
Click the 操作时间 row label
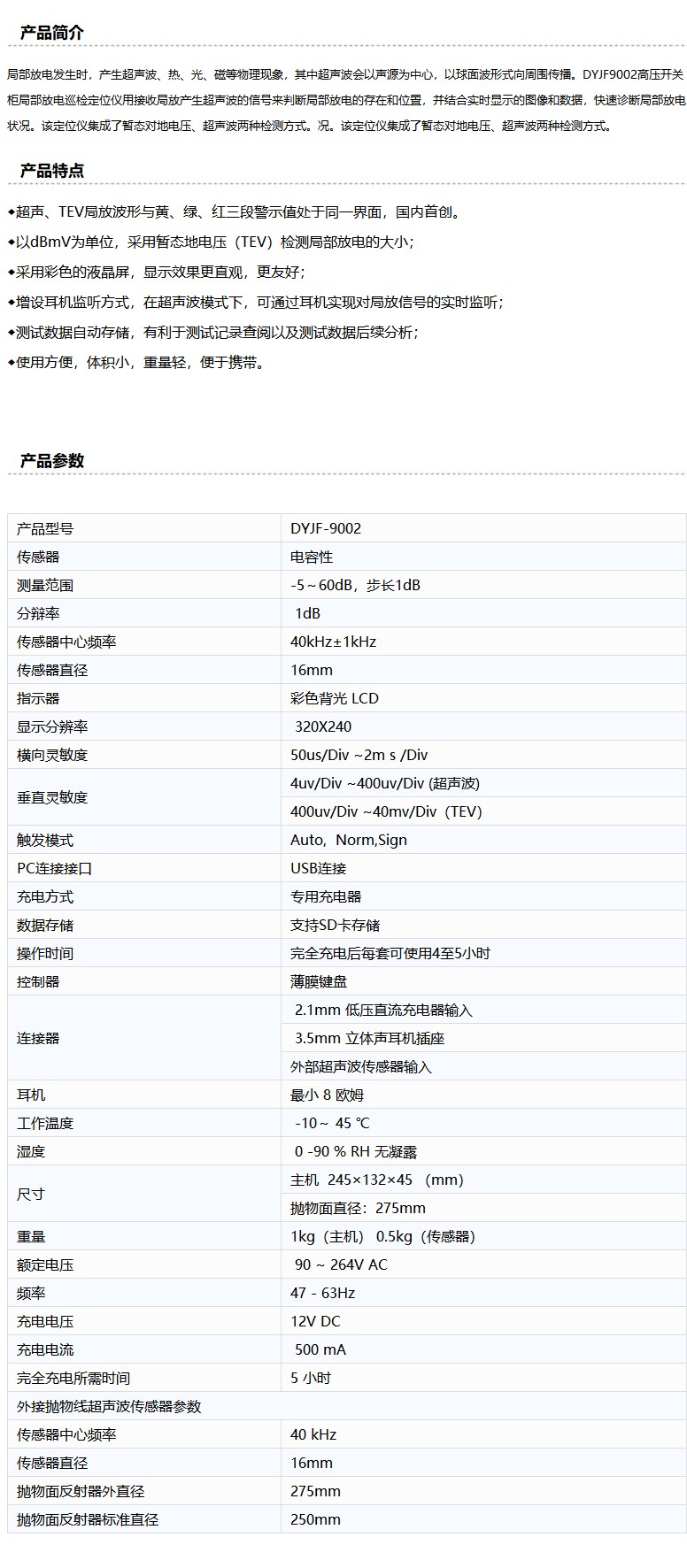45,953
